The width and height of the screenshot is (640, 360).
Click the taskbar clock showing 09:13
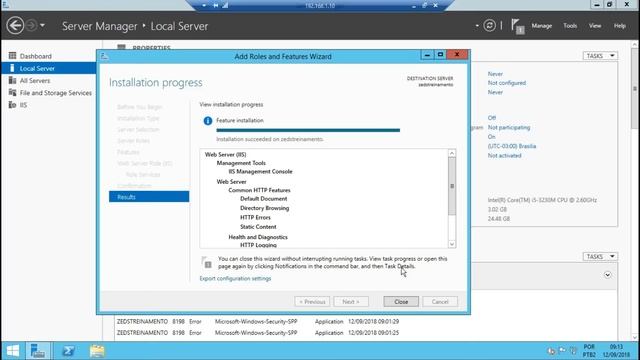pyautogui.click(x=616, y=351)
